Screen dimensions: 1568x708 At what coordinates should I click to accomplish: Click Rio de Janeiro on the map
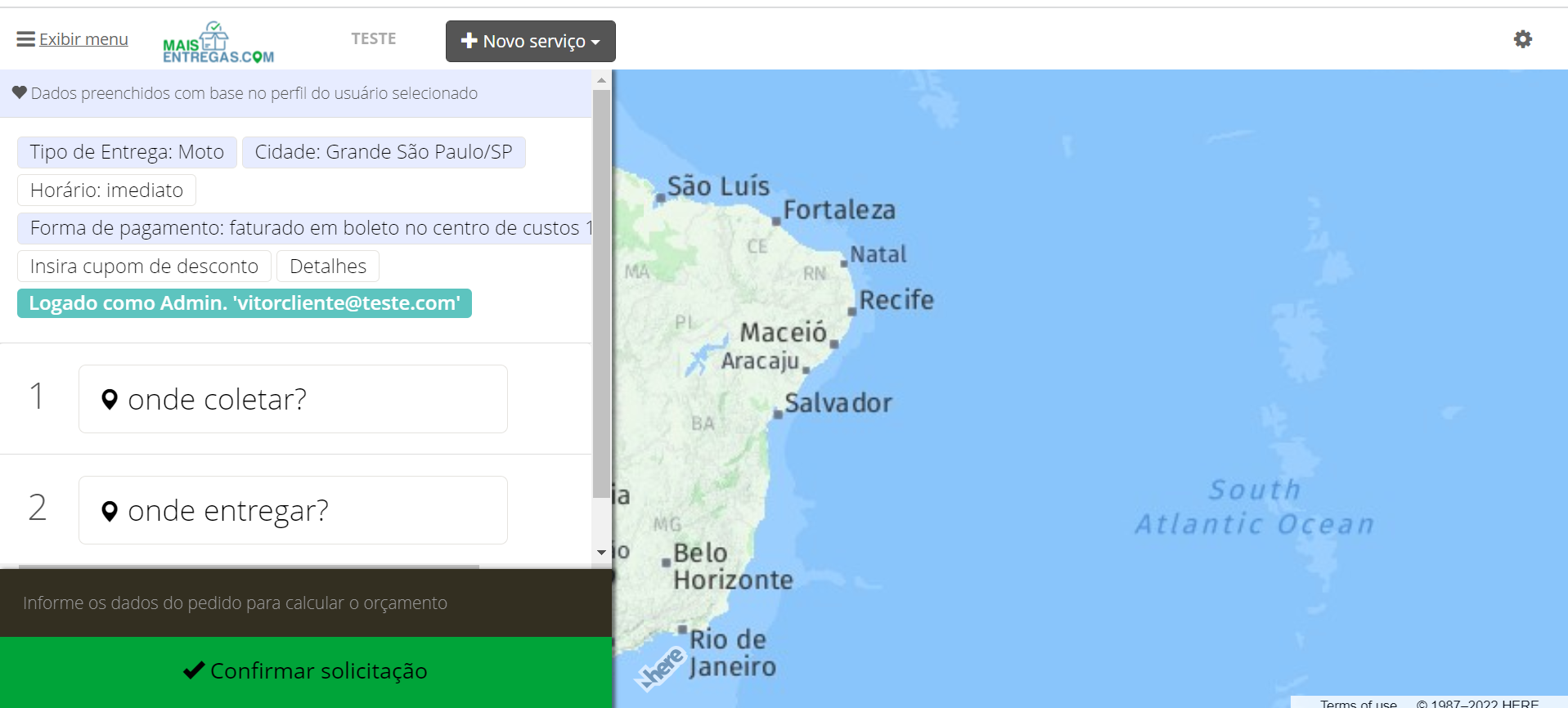tap(732, 652)
